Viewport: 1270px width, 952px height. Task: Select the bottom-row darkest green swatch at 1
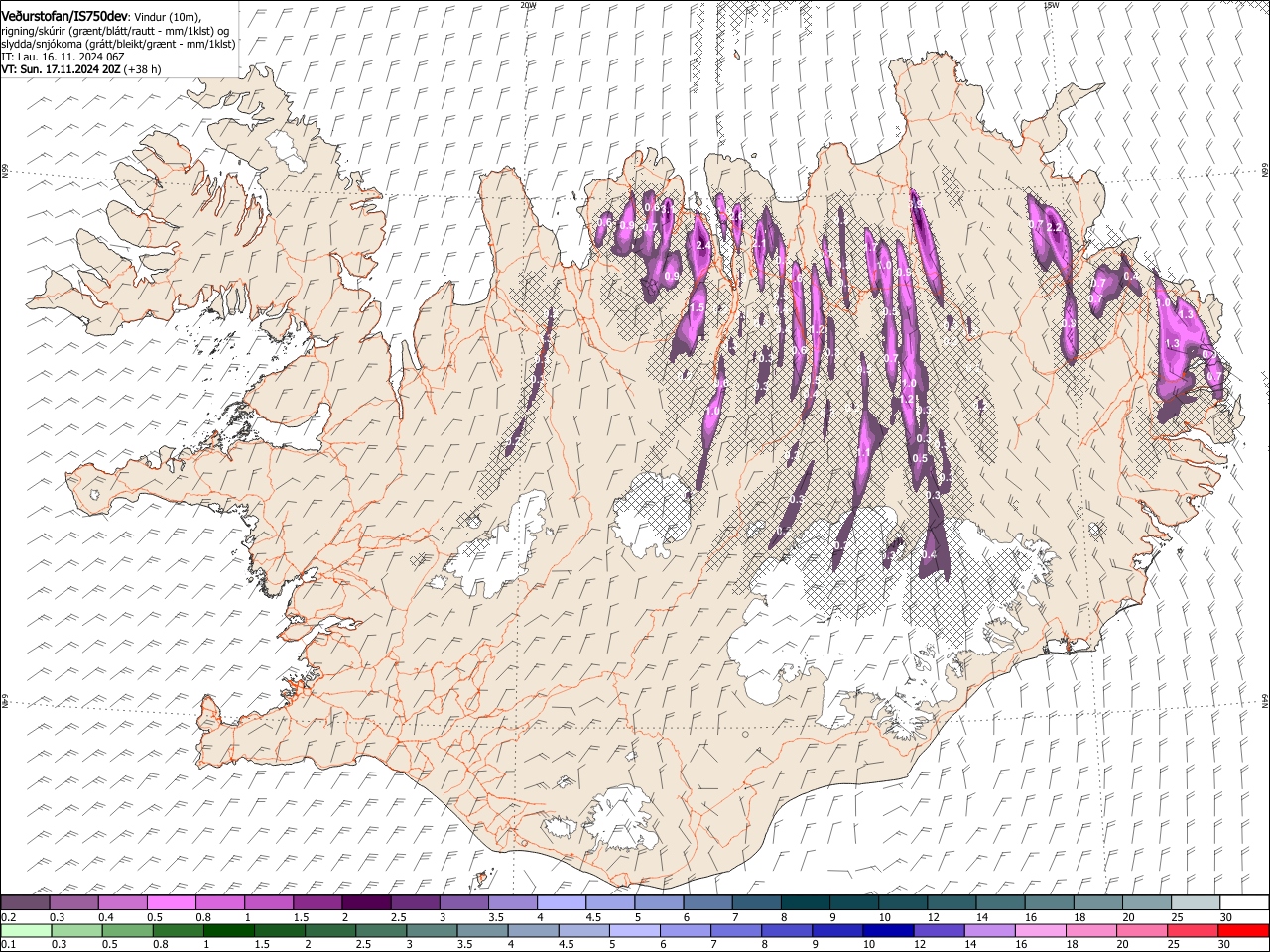click(229, 931)
